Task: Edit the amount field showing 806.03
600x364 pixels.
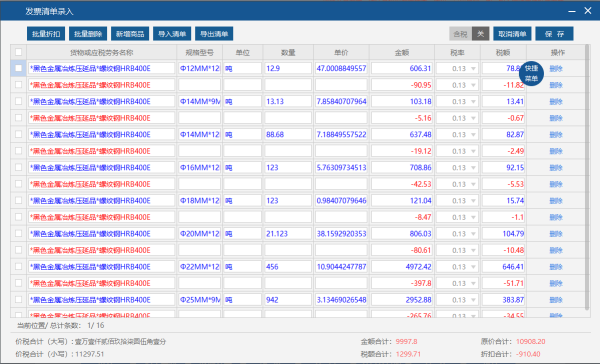Action: pos(402,234)
